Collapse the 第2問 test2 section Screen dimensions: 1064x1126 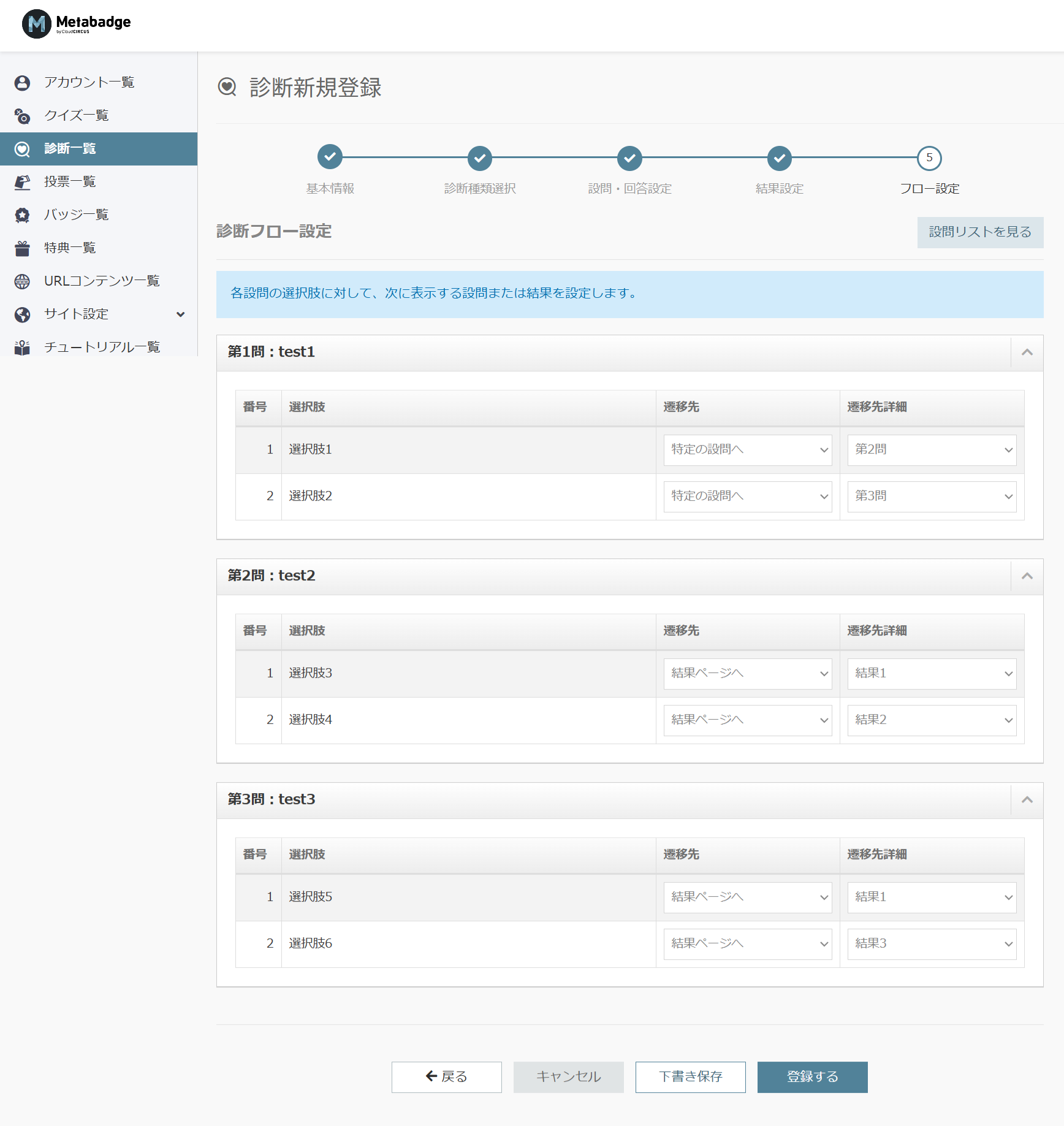click(x=1027, y=576)
